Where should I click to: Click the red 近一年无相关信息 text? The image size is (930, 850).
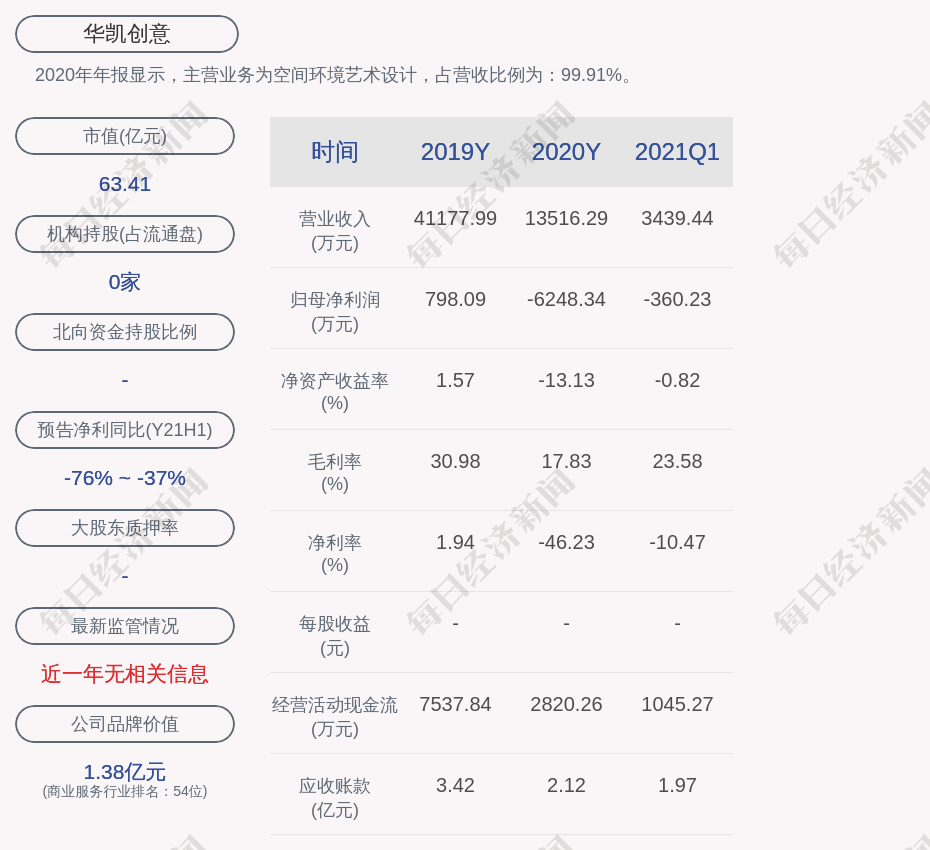125,674
